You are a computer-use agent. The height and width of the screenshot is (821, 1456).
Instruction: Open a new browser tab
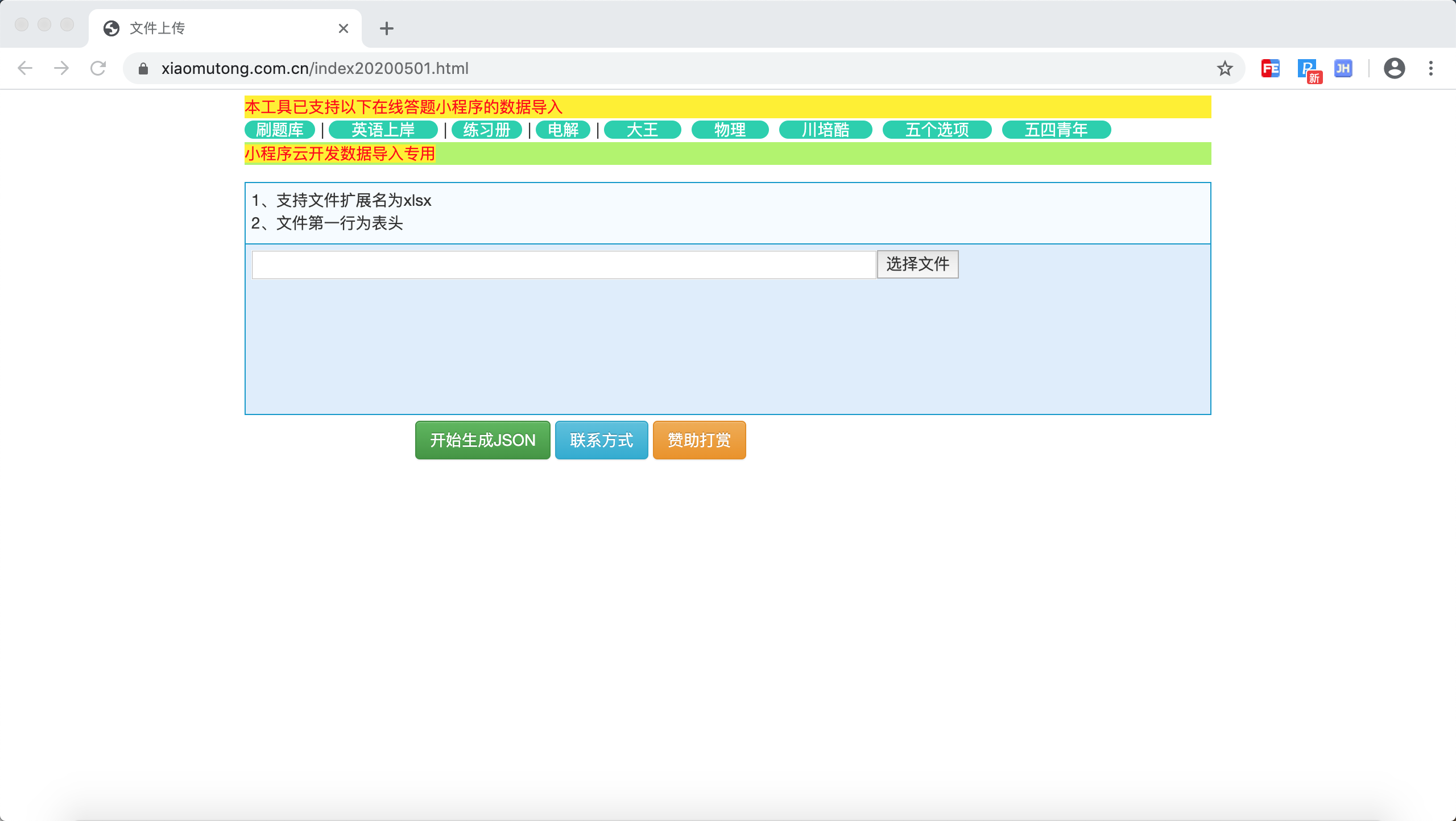pos(387,28)
